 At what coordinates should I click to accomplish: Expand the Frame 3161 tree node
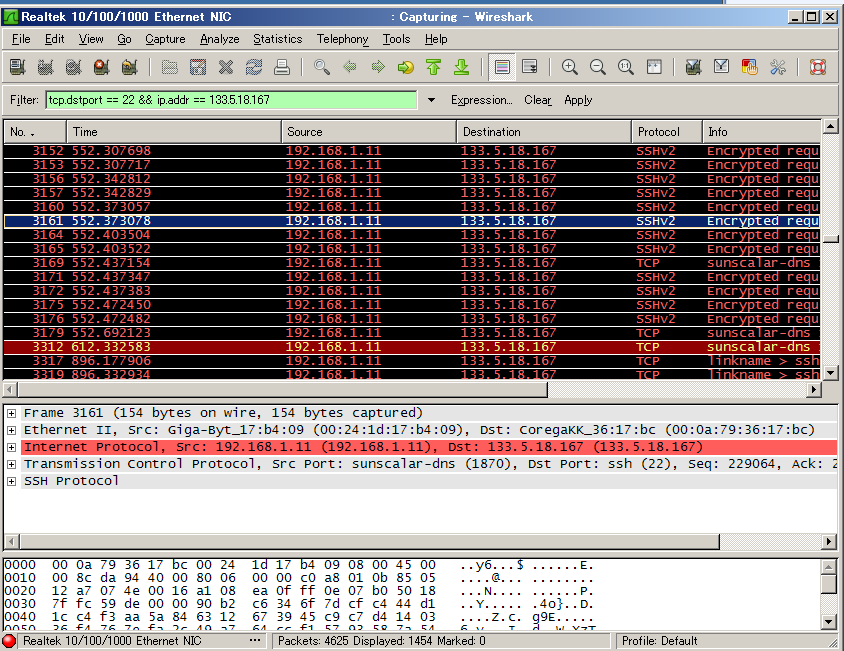[x=11, y=413]
